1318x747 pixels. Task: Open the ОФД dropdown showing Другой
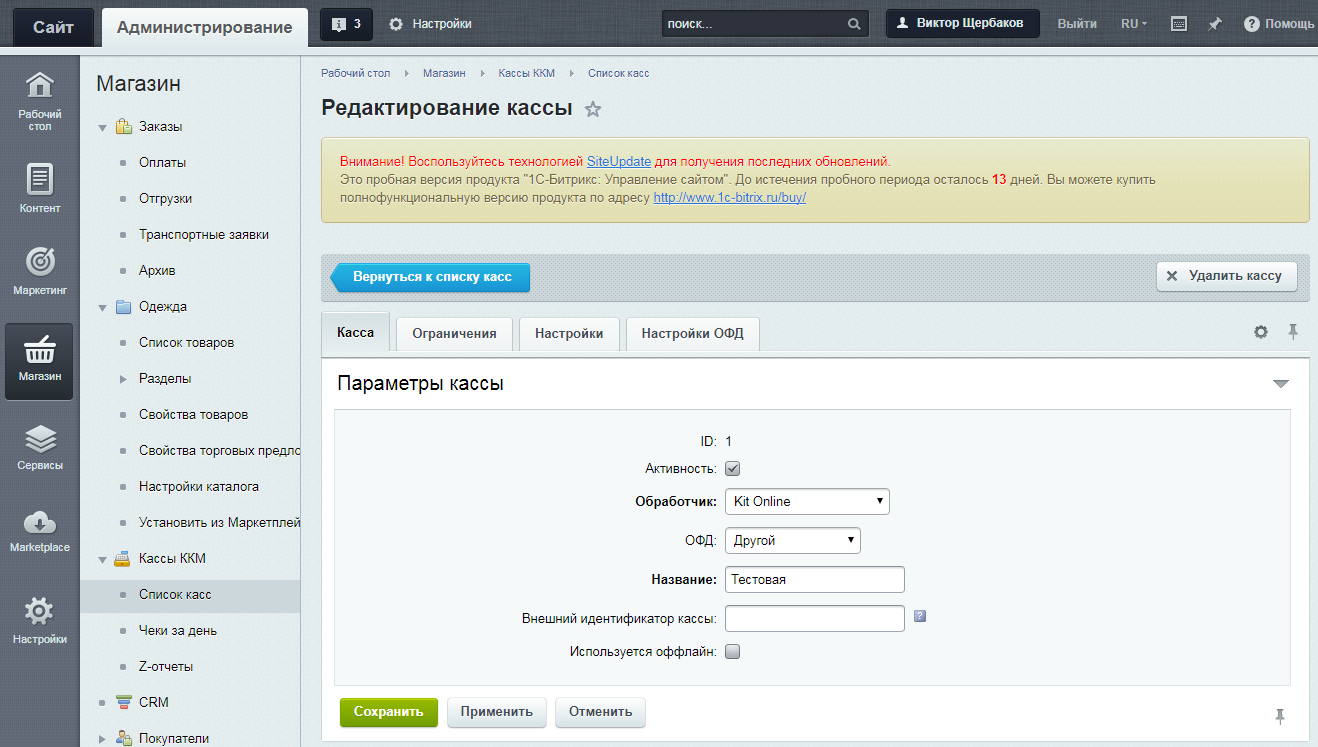click(x=793, y=540)
